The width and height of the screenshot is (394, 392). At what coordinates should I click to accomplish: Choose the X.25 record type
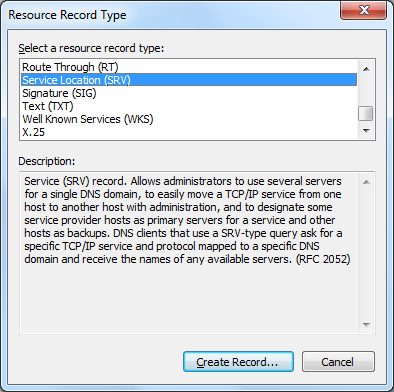pyautogui.click(x=189, y=132)
